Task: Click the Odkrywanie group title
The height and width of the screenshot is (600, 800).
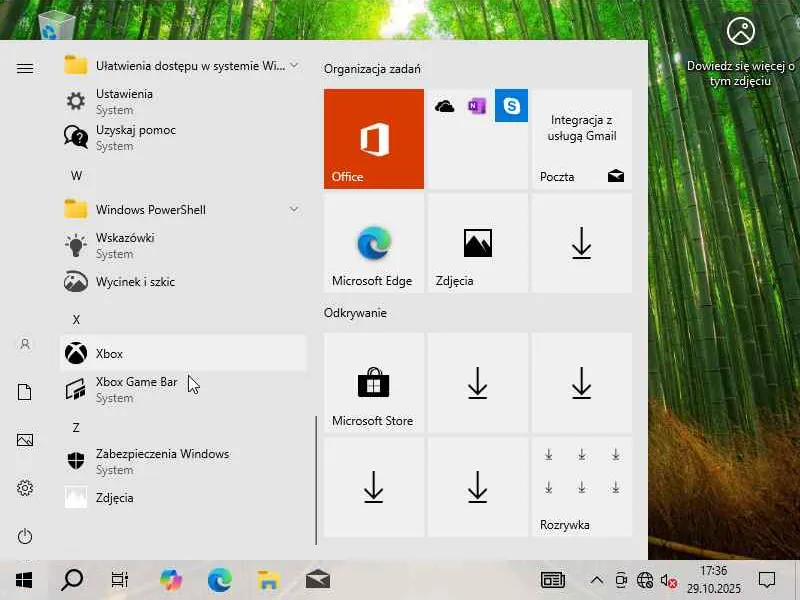Action: click(355, 313)
